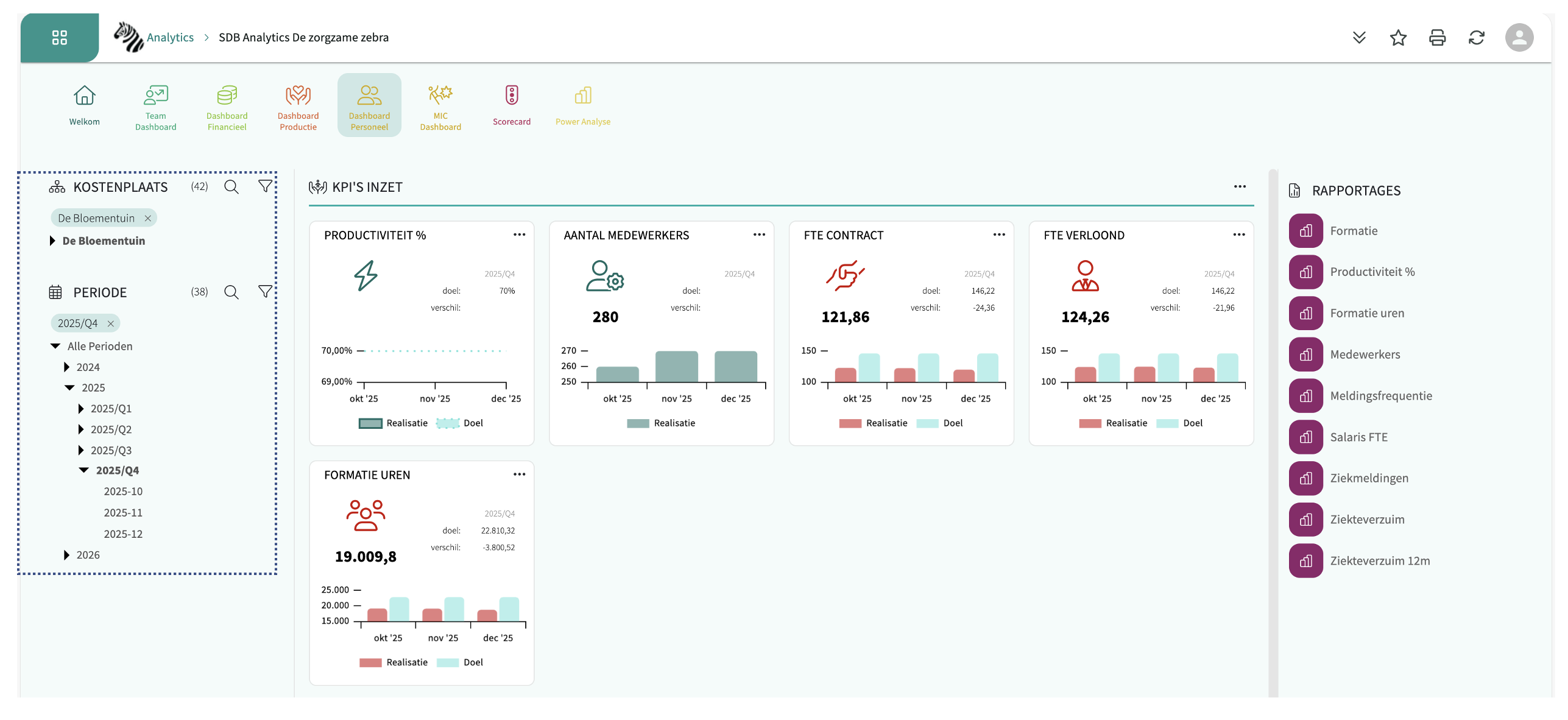Image resolution: width=1568 pixels, height=720 pixels.
Task: Remove the 2025/Q4 period chip
Action: [x=110, y=323]
